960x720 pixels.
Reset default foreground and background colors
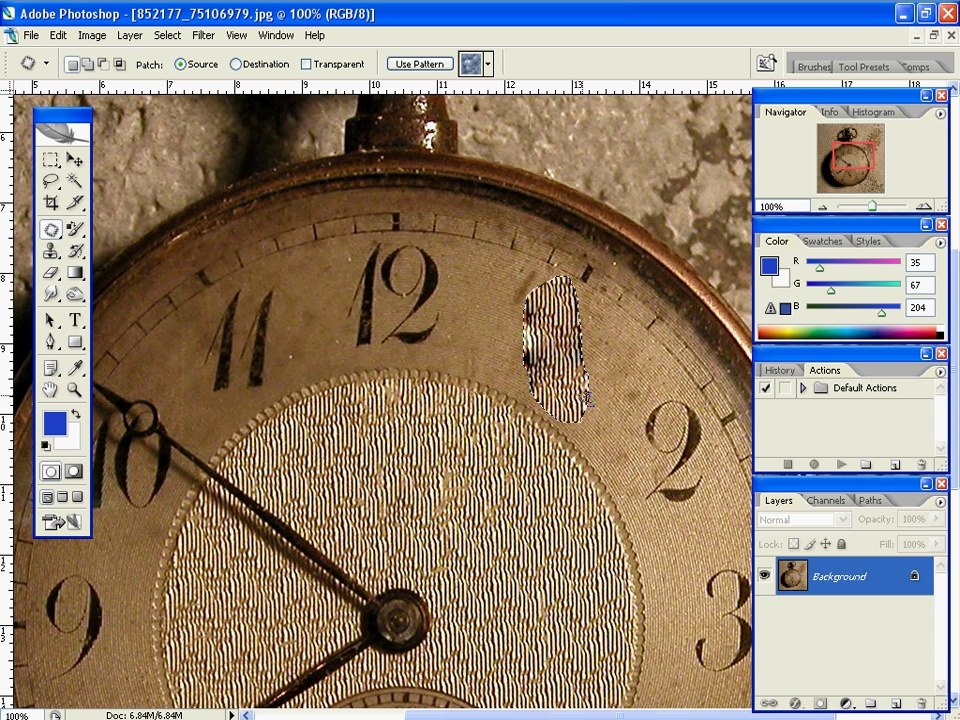click(x=46, y=446)
